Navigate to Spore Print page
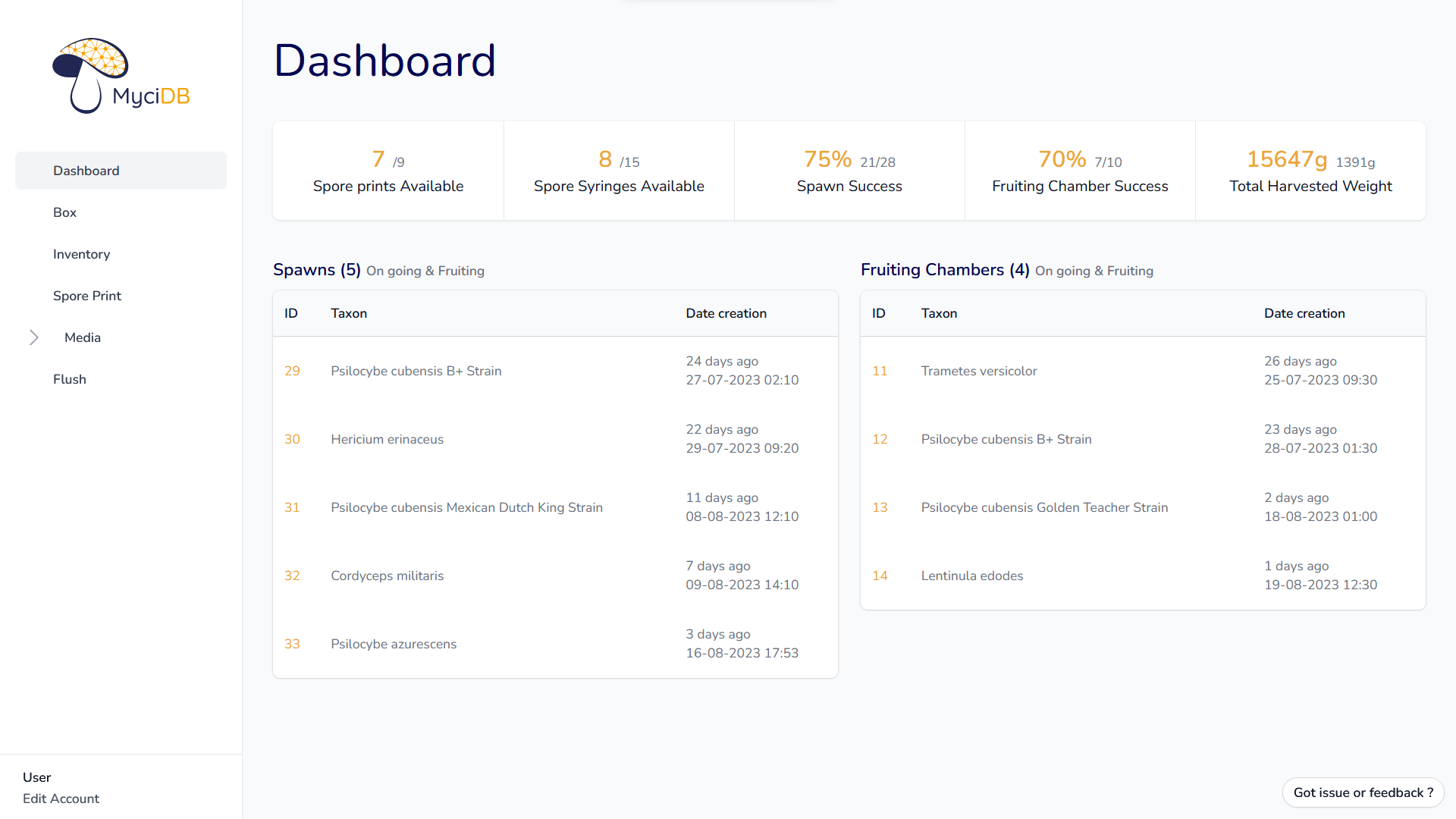 86,296
